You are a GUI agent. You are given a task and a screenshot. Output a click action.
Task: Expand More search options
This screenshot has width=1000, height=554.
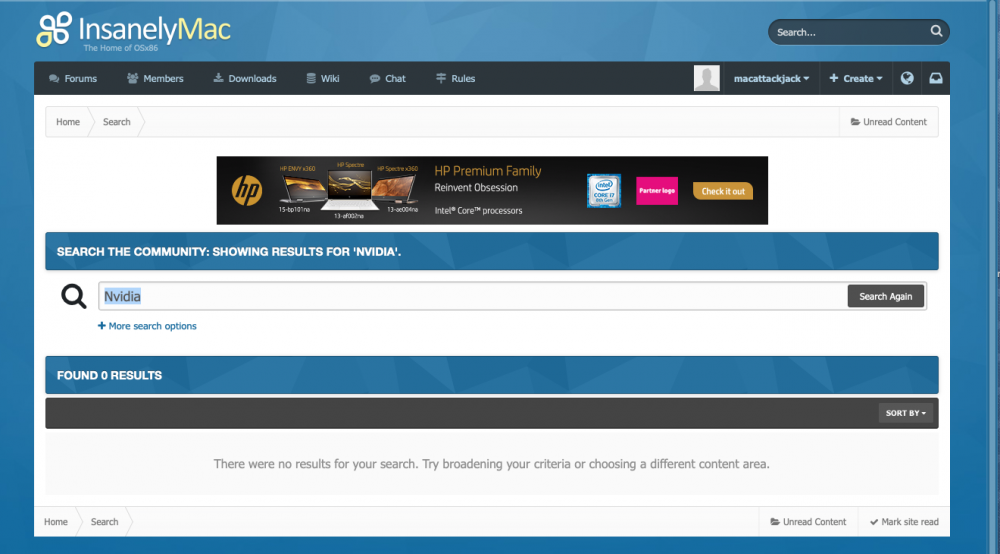(x=147, y=326)
